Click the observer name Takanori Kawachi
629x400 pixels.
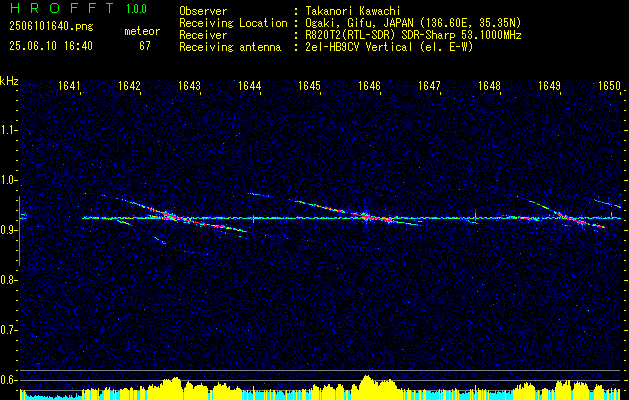click(x=353, y=11)
